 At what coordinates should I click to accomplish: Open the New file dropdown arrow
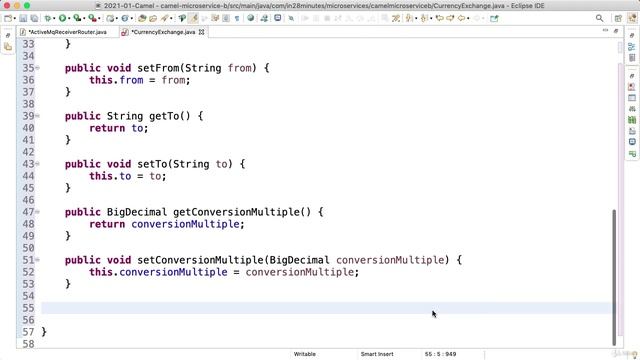click(15, 18)
